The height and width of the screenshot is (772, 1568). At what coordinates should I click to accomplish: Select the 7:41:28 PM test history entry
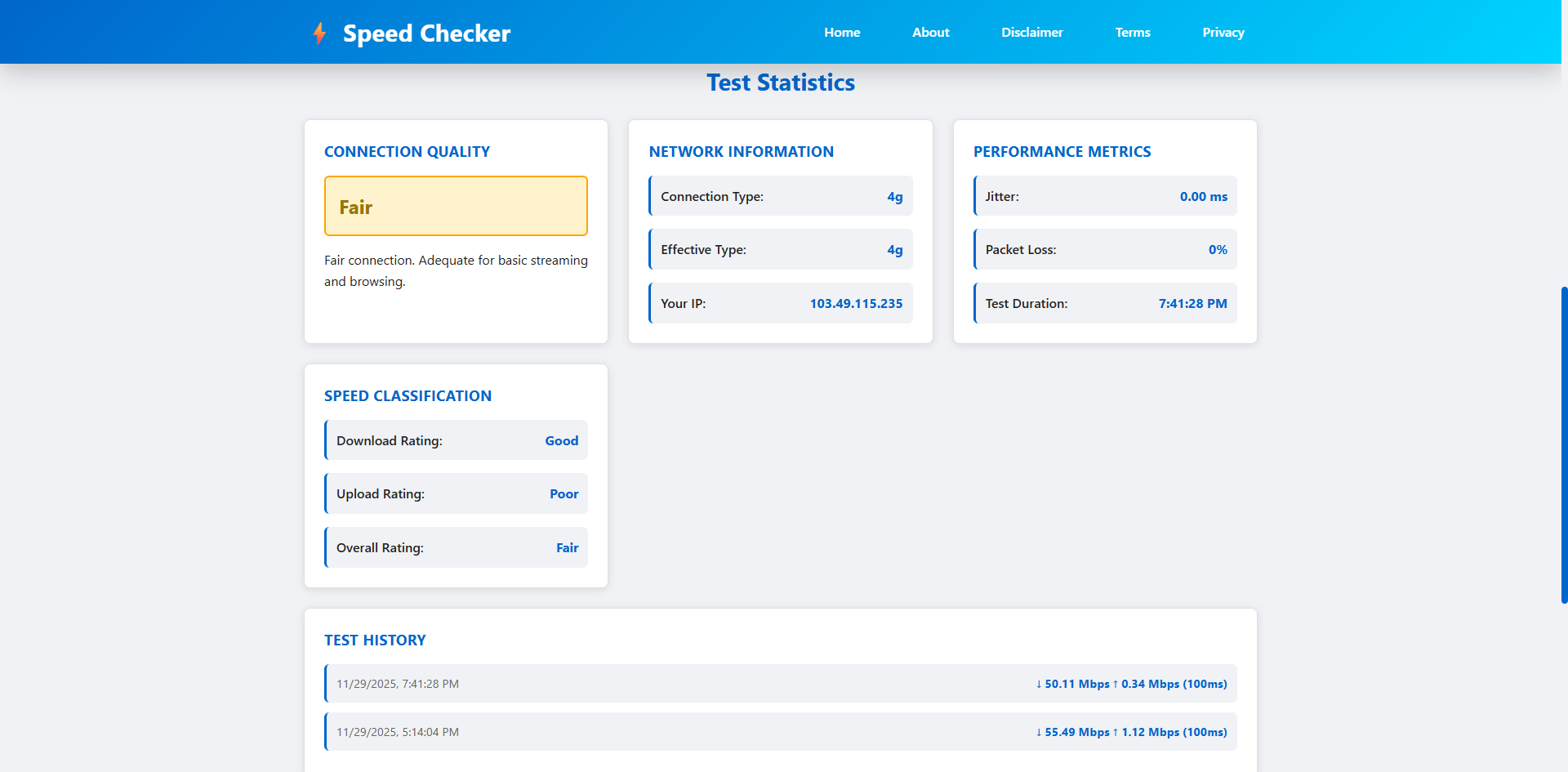click(x=780, y=684)
